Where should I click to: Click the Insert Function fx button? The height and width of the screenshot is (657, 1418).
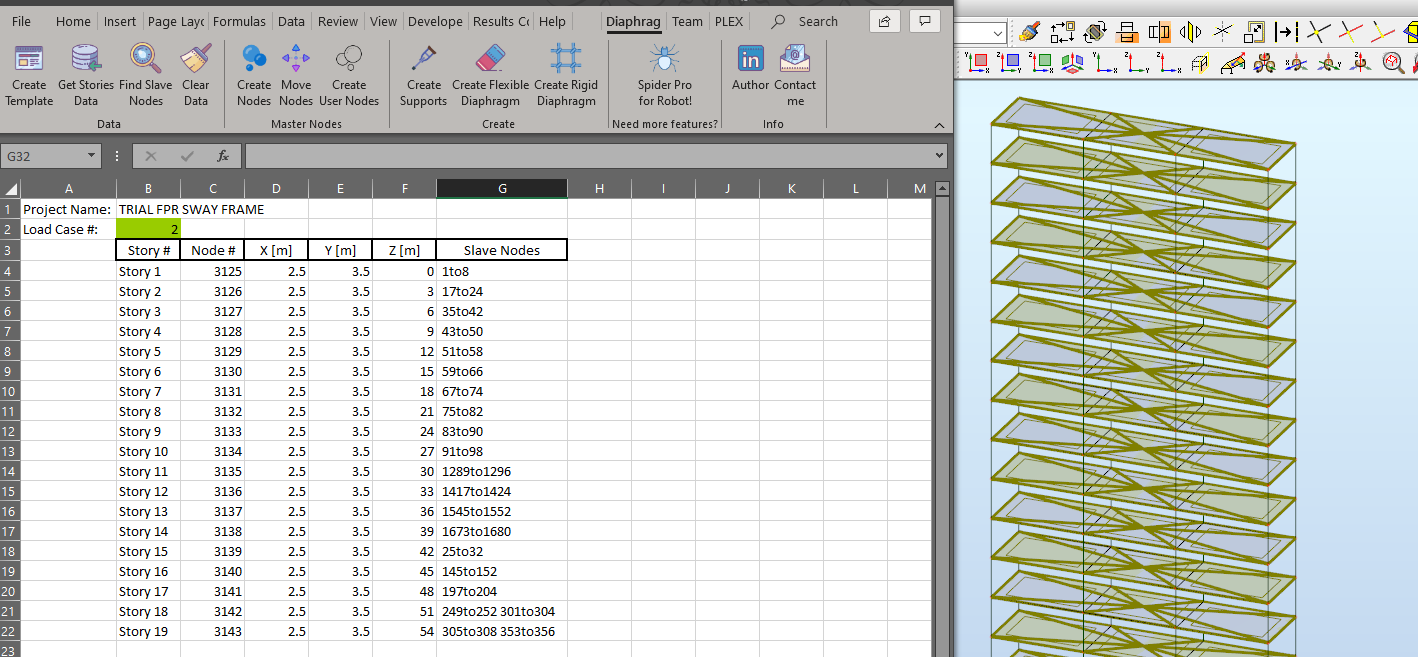[223, 156]
